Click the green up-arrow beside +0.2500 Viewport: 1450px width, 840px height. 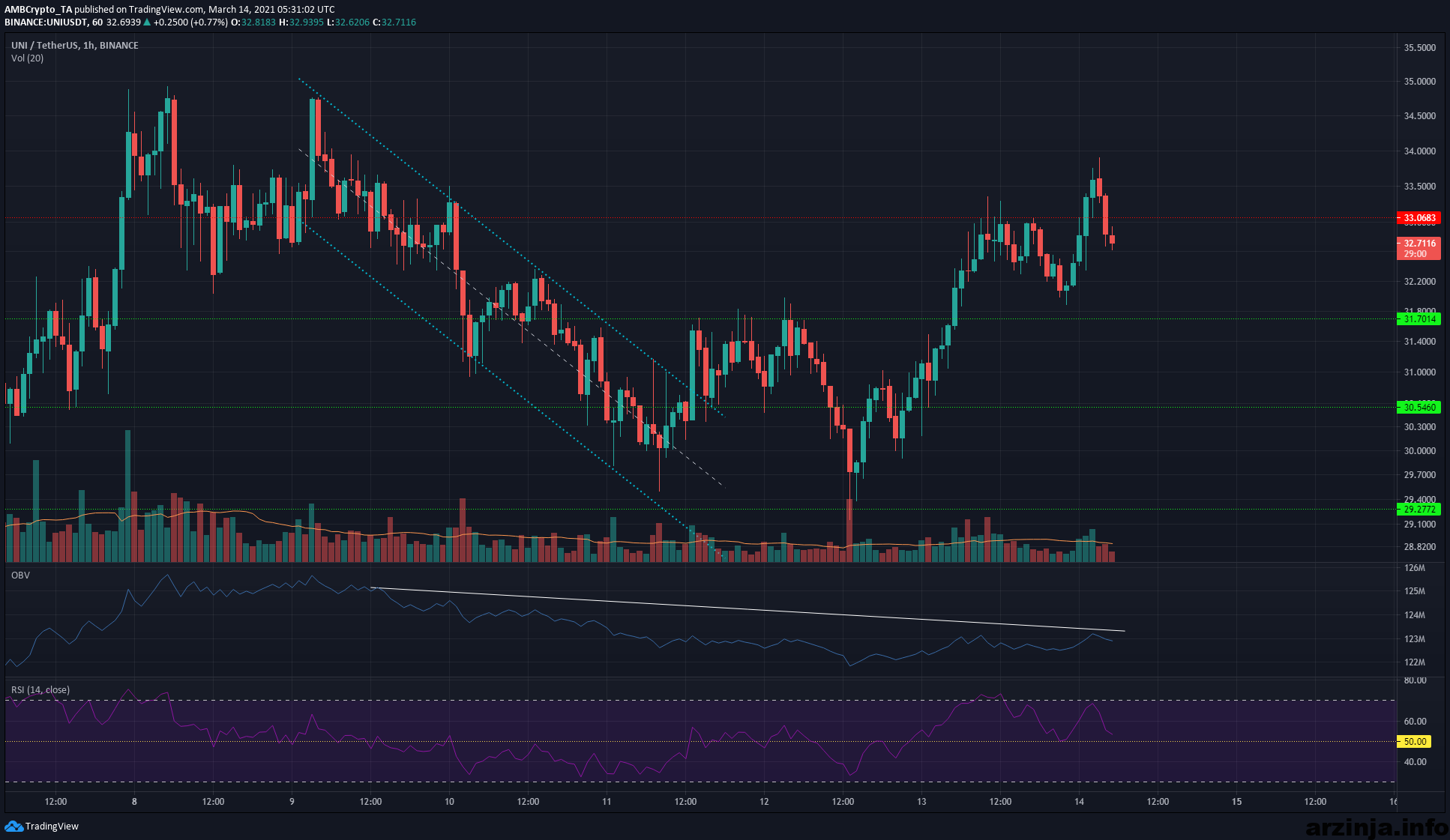(148, 22)
